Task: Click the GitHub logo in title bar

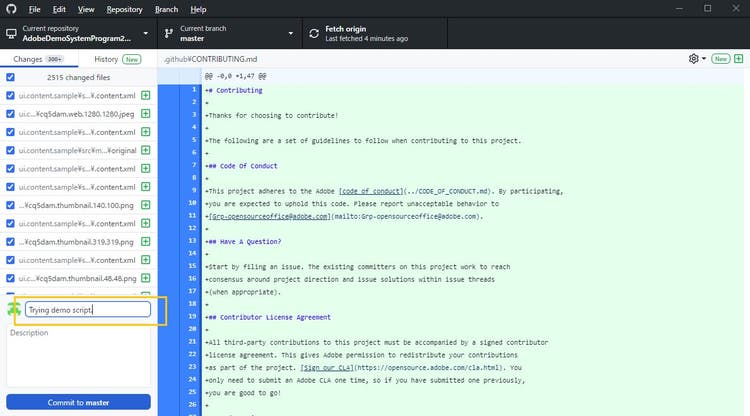Action: click(11, 9)
